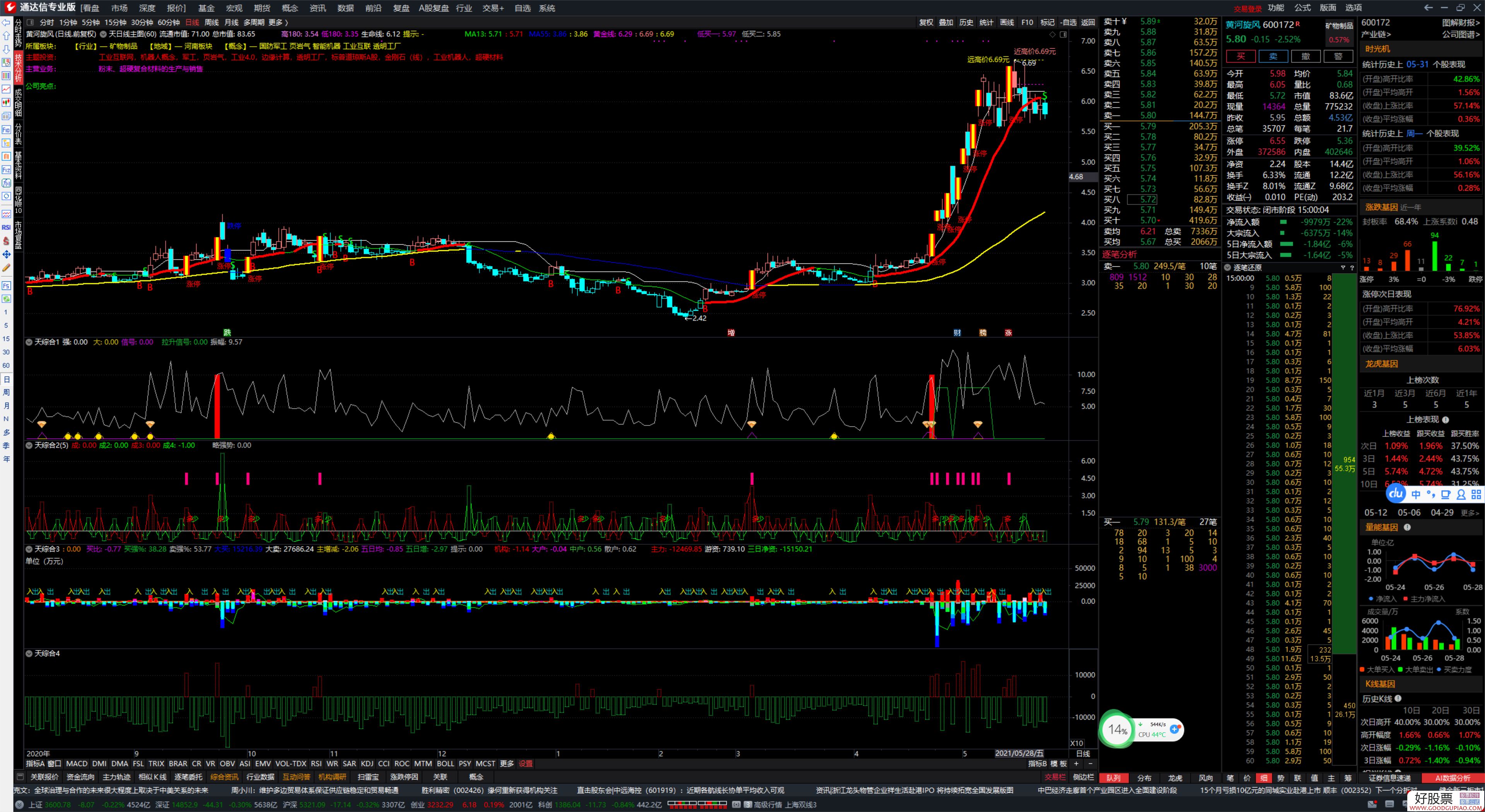Click the F5 icon in left sidebar
This screenshot has width=1485, height=812.
click(x=6, y=285)
